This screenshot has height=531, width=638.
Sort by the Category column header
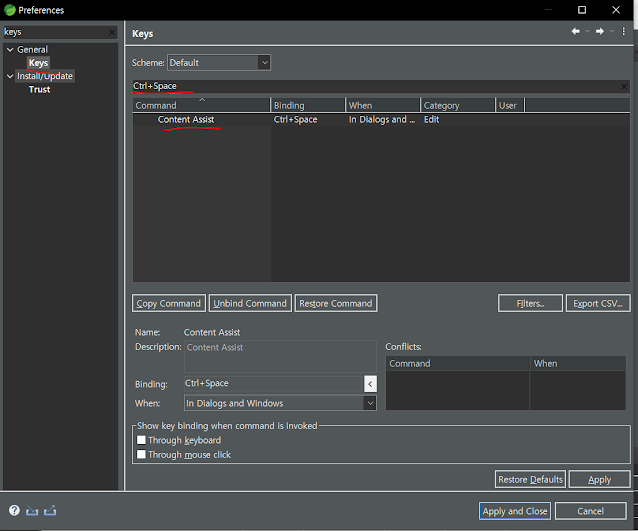tap(458, 105)
